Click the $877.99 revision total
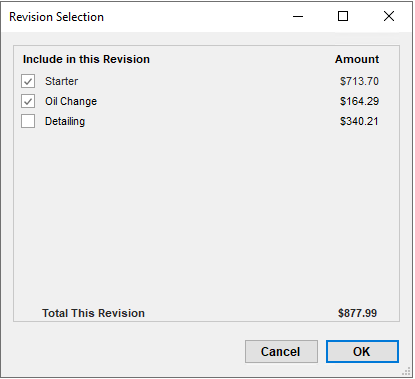The height and width of the screenshot is (379, 415). (x=357, y=313)
